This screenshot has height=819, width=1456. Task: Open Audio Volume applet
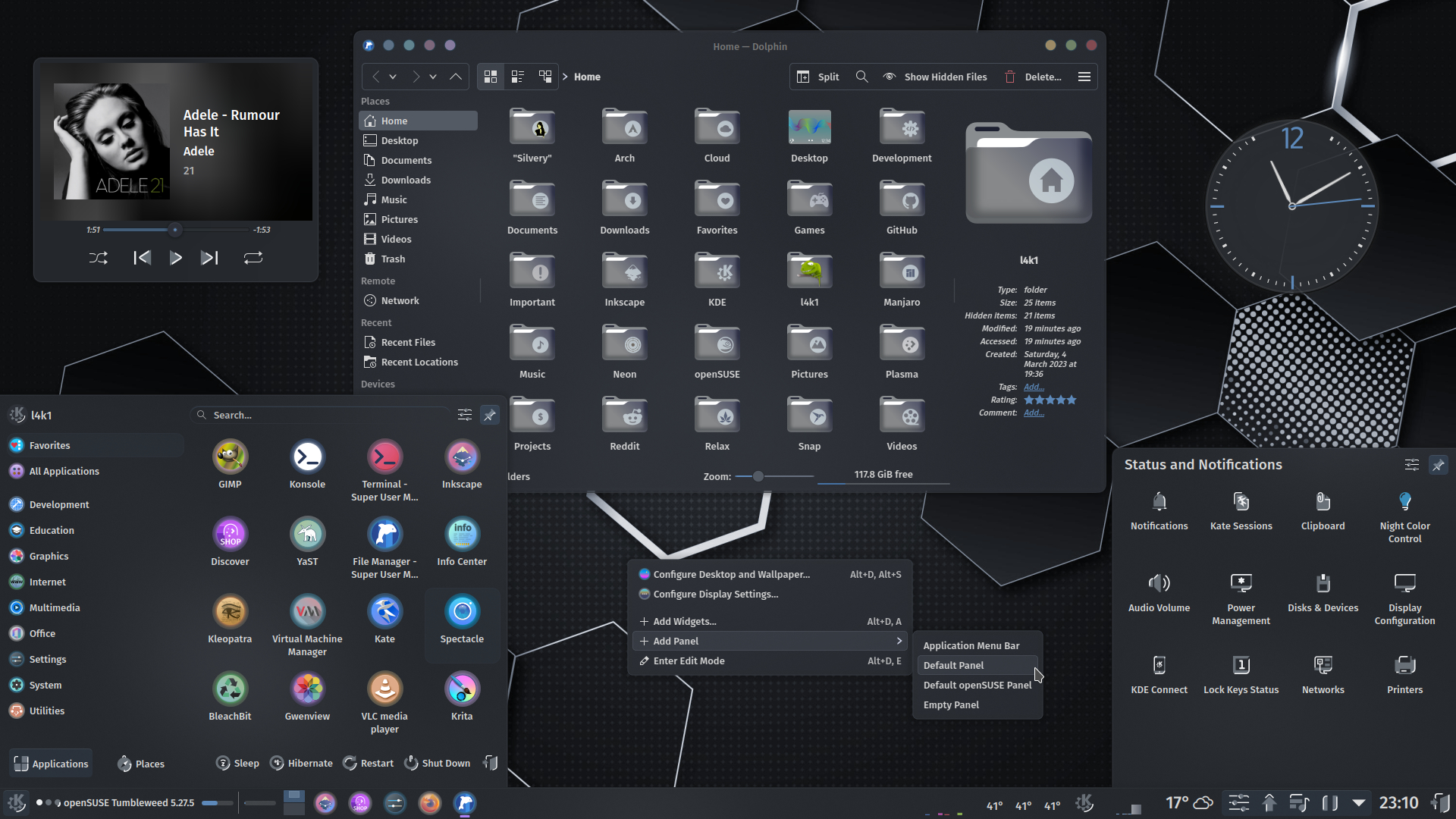click(x=1159, y=592)
